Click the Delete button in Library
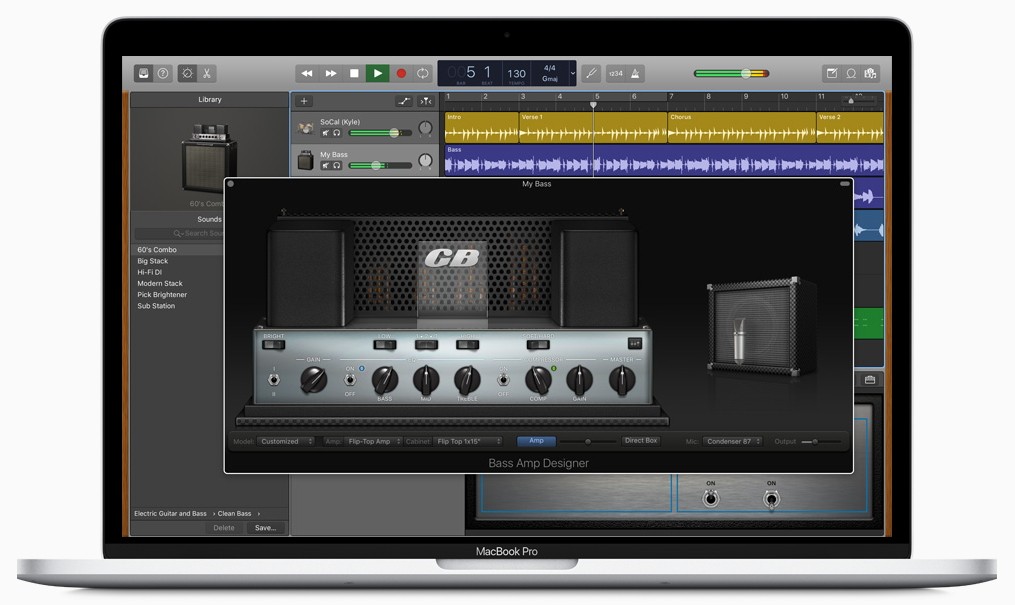This screenshot has width=1015, height=605. tap(224, 528)
